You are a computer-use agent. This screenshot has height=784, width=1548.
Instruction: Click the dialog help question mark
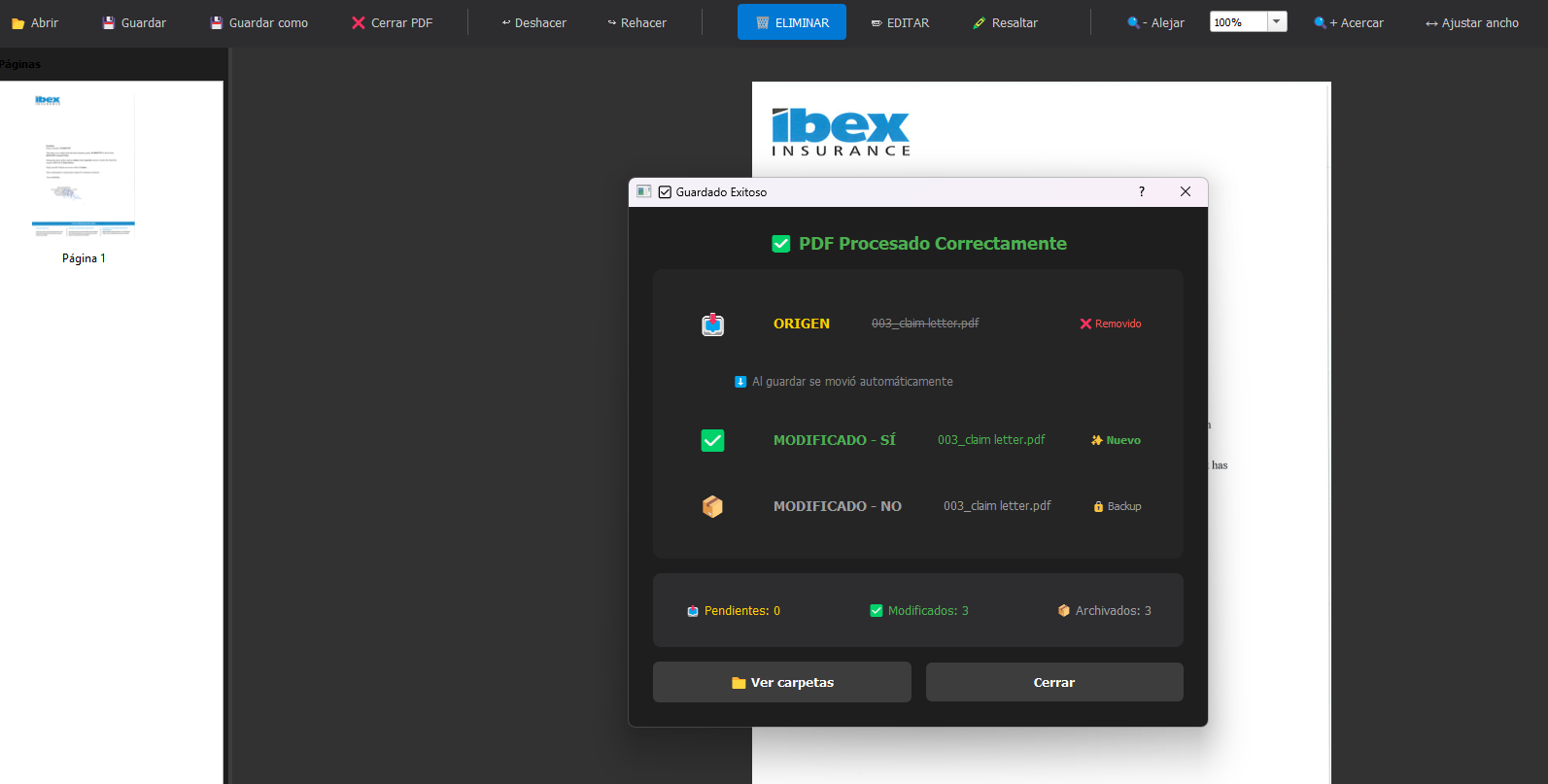pyautogui.click(x=1142, y=191)
